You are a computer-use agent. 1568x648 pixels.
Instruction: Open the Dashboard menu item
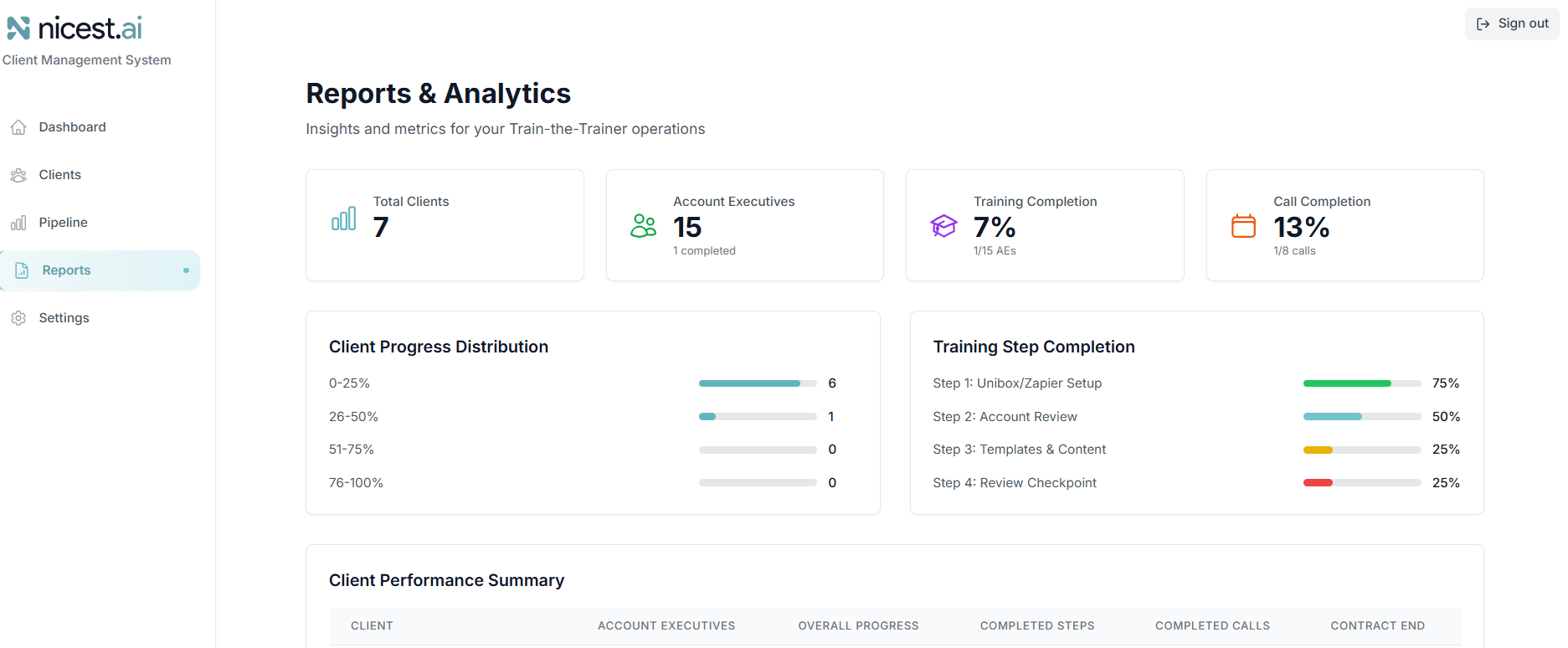pos(100,127)
